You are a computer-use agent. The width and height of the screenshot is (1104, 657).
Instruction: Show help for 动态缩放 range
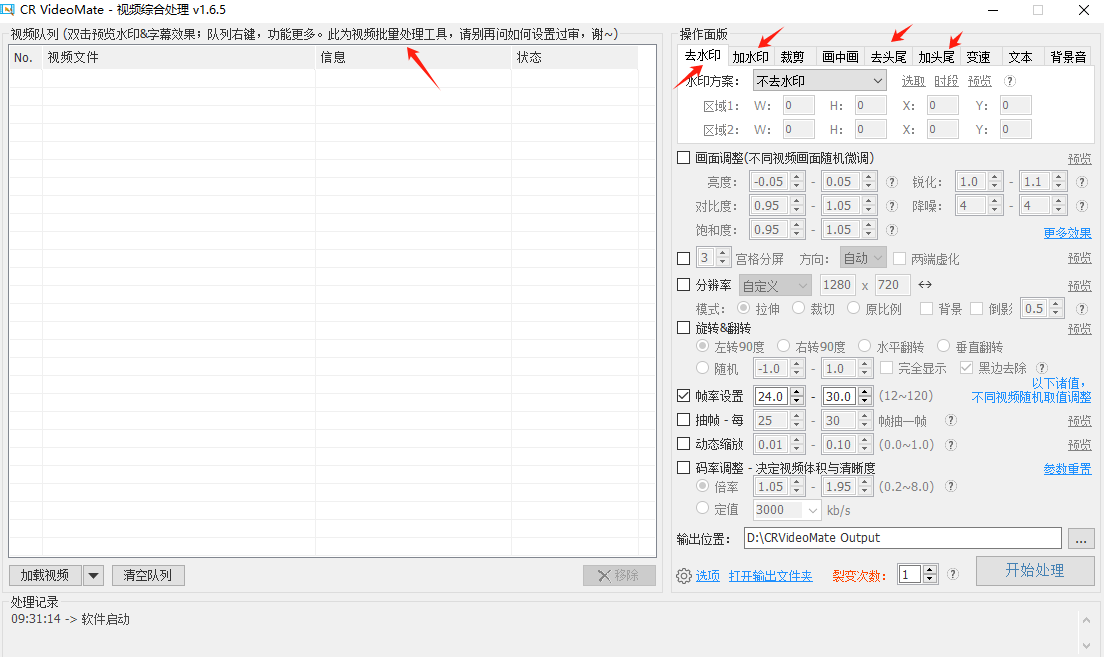(951, 444)
